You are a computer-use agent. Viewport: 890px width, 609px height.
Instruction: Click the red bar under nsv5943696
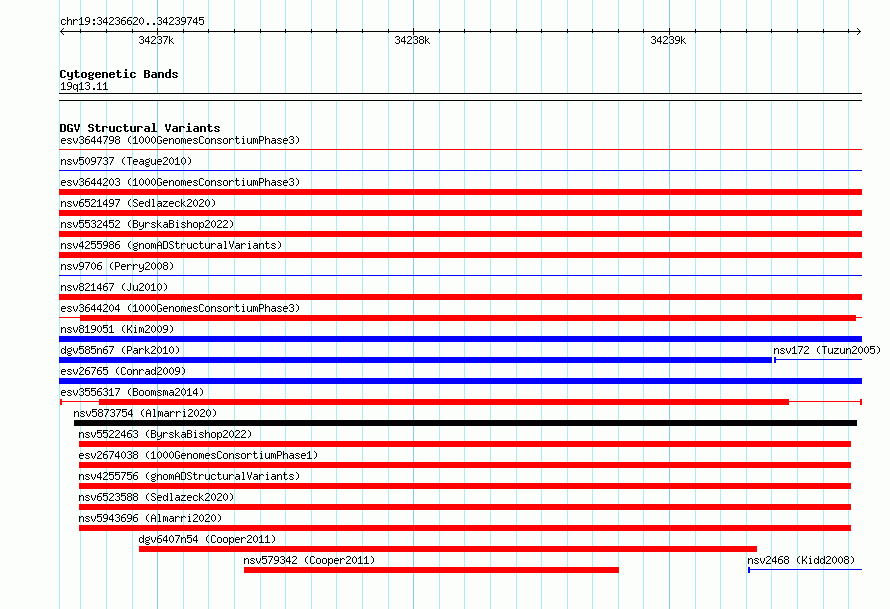point(465,528)
